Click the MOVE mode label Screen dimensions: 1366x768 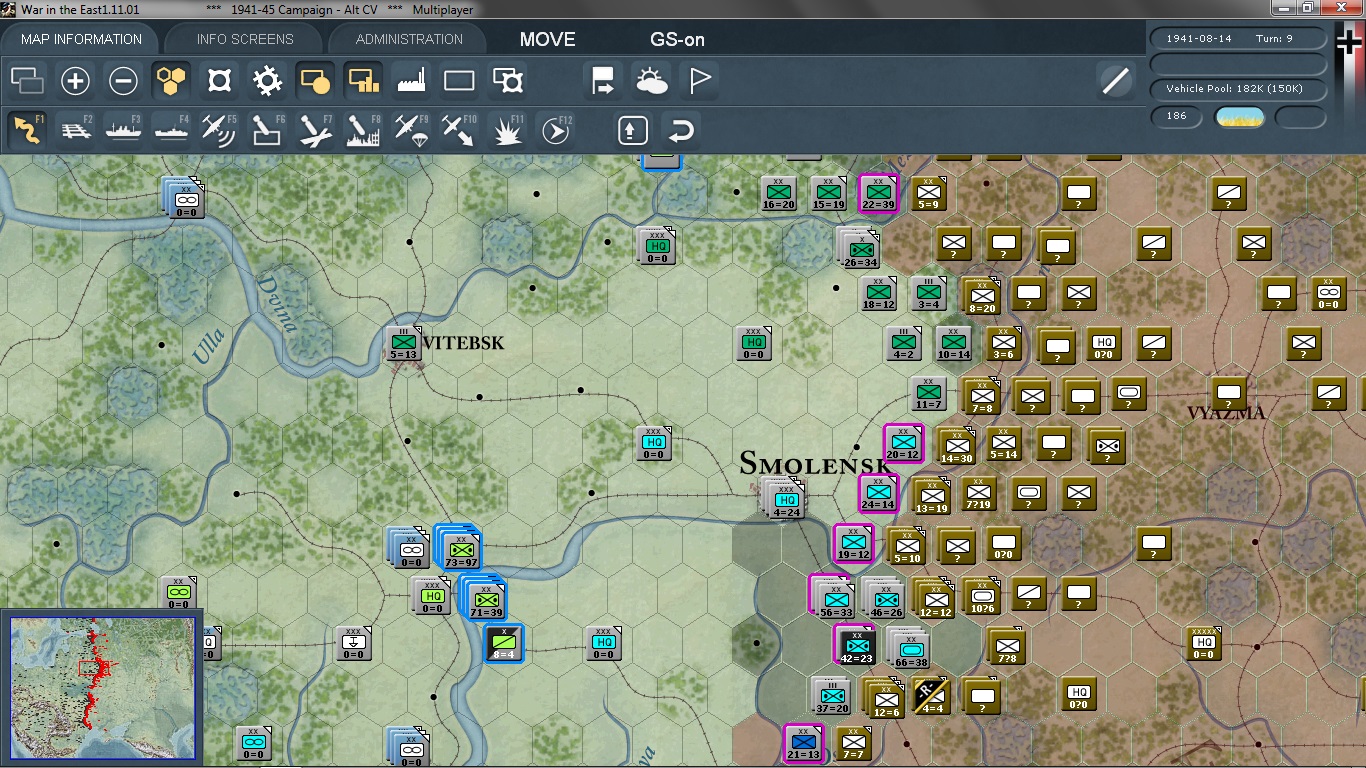click(547, 40)
